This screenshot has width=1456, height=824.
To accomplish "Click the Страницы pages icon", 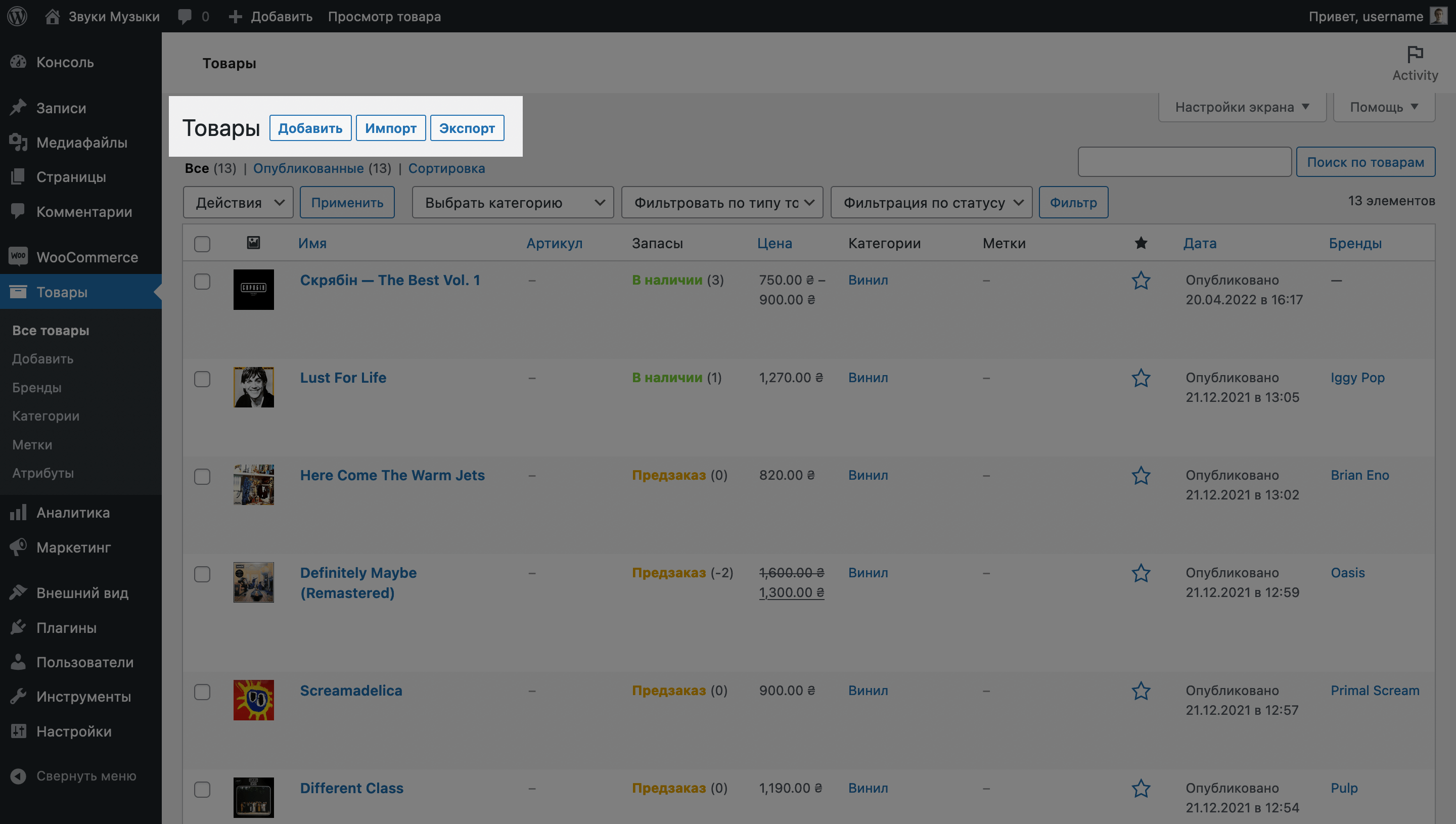I will (x=18, y=177).
